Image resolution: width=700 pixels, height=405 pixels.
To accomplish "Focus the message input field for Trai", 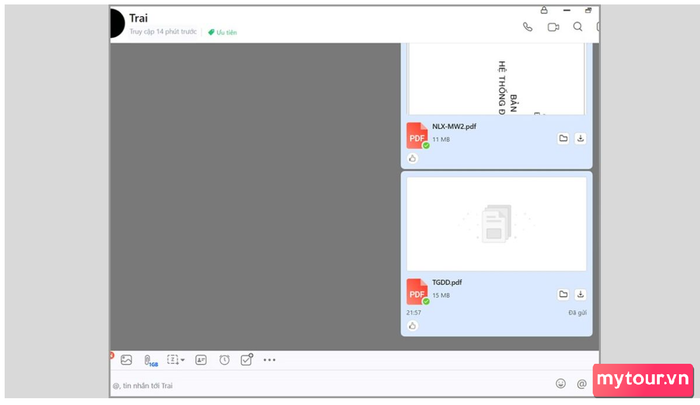I will point(300,384).
